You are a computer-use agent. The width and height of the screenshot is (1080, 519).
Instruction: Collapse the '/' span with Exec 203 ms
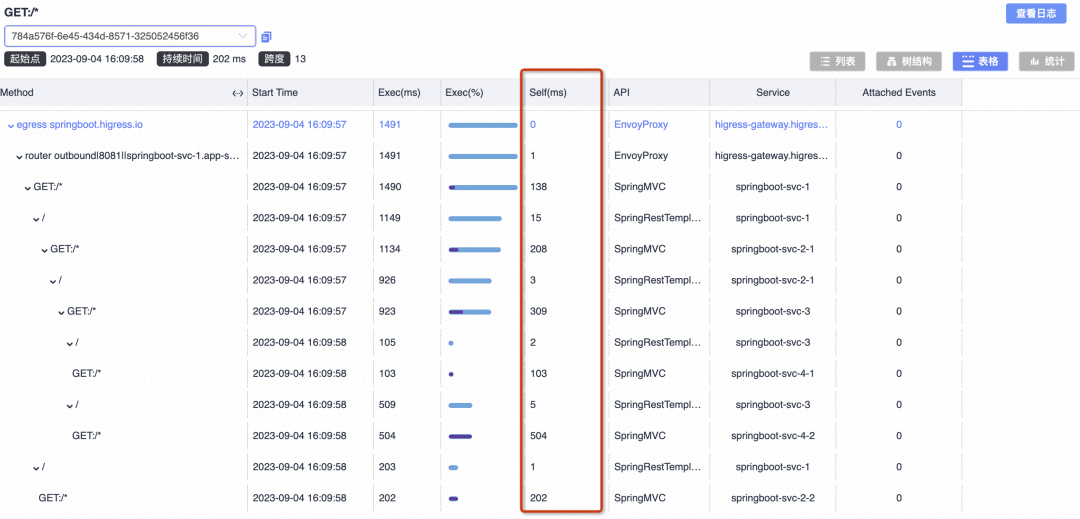pos(36,467)
